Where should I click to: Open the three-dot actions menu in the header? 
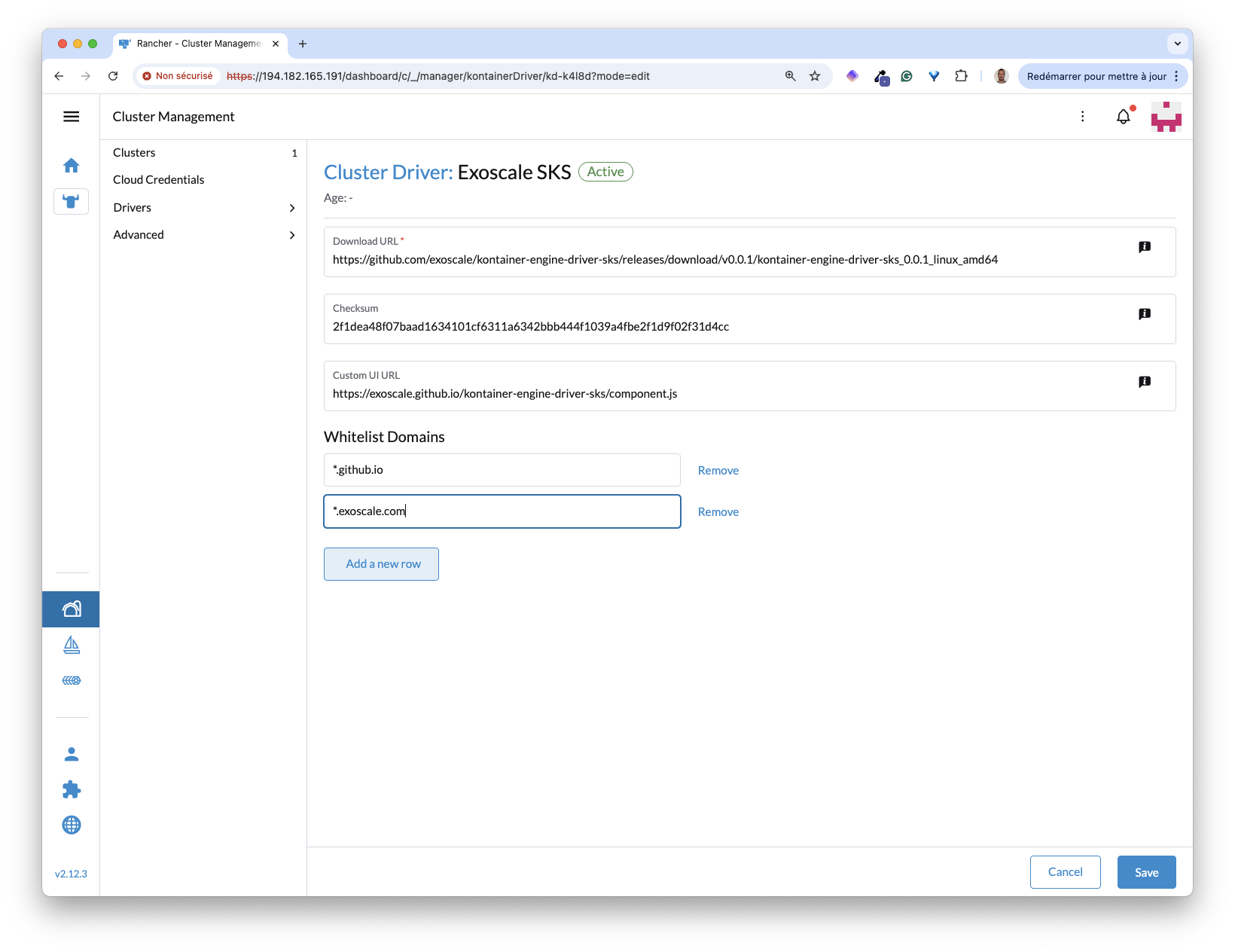(1083, 117)
